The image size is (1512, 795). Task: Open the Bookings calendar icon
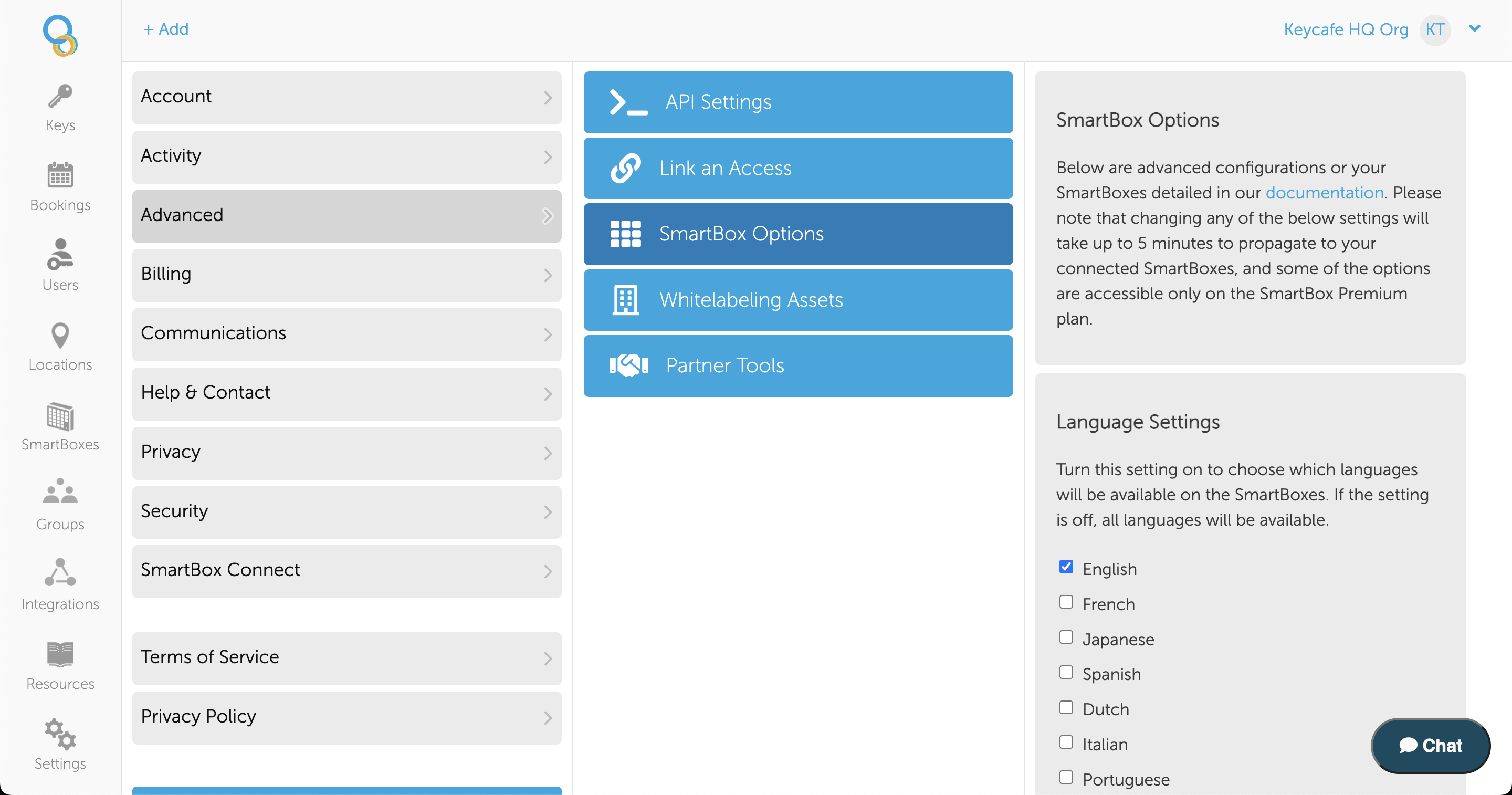pyautogui.click(x=60, y=175)
